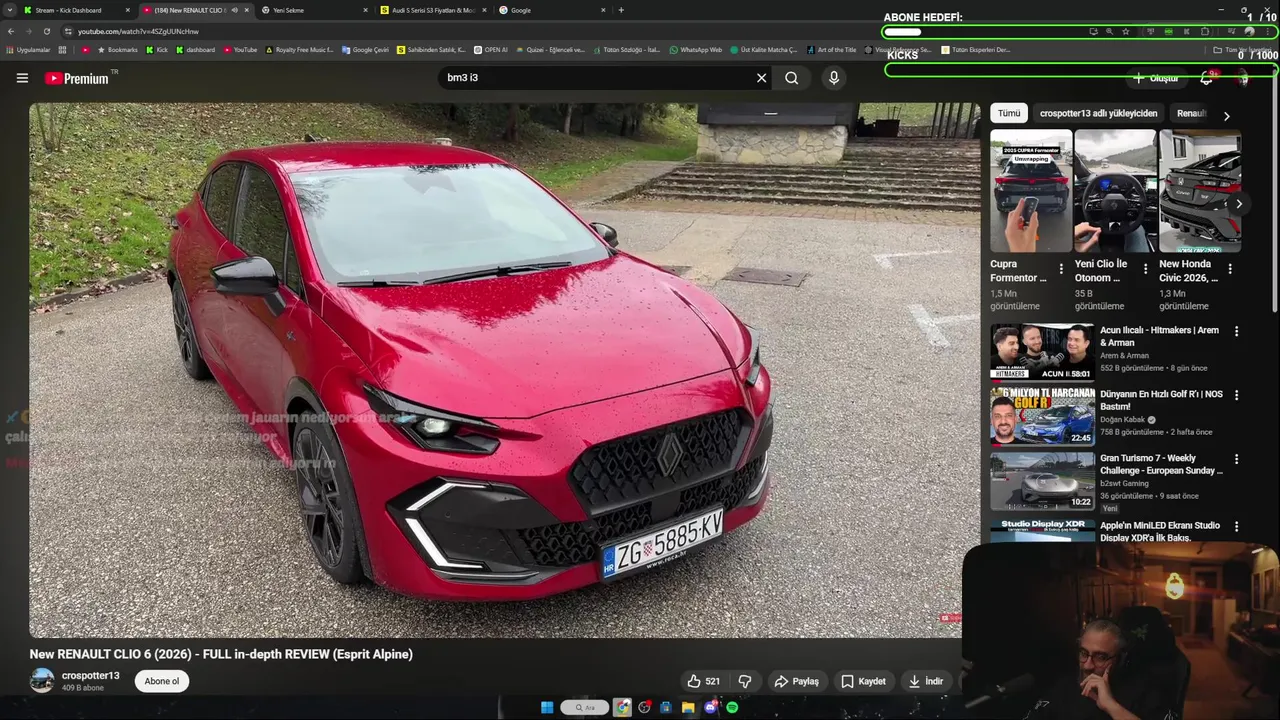Click the youtube.com address bar URL
This screenshot has height=720, width=1280.
138,31
